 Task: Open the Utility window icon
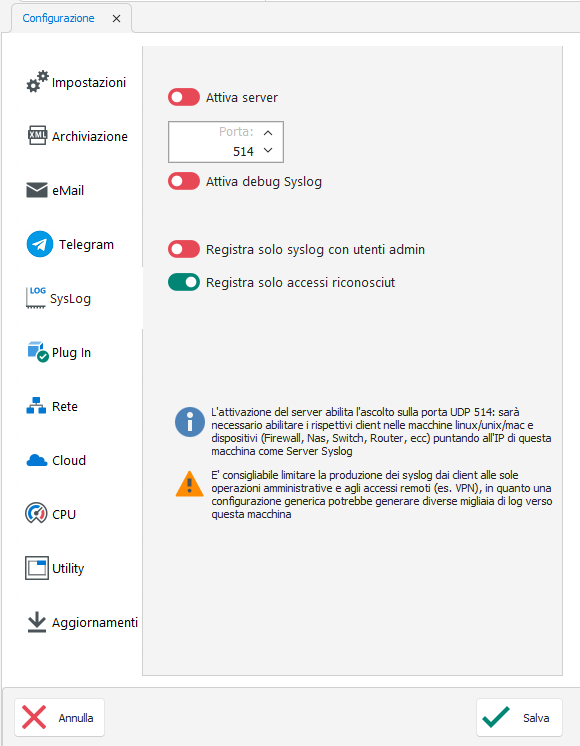[x=37, y=568]
